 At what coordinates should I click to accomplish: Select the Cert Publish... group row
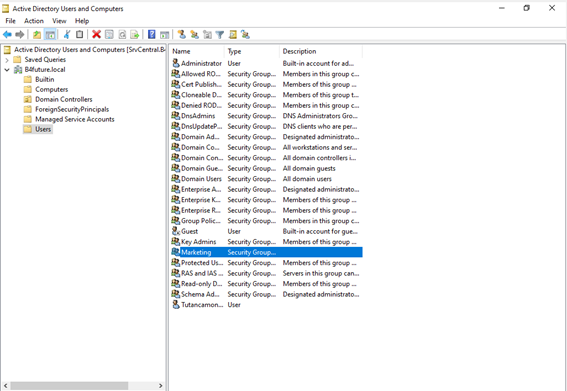pyautogui.click(x=267, y=84)
